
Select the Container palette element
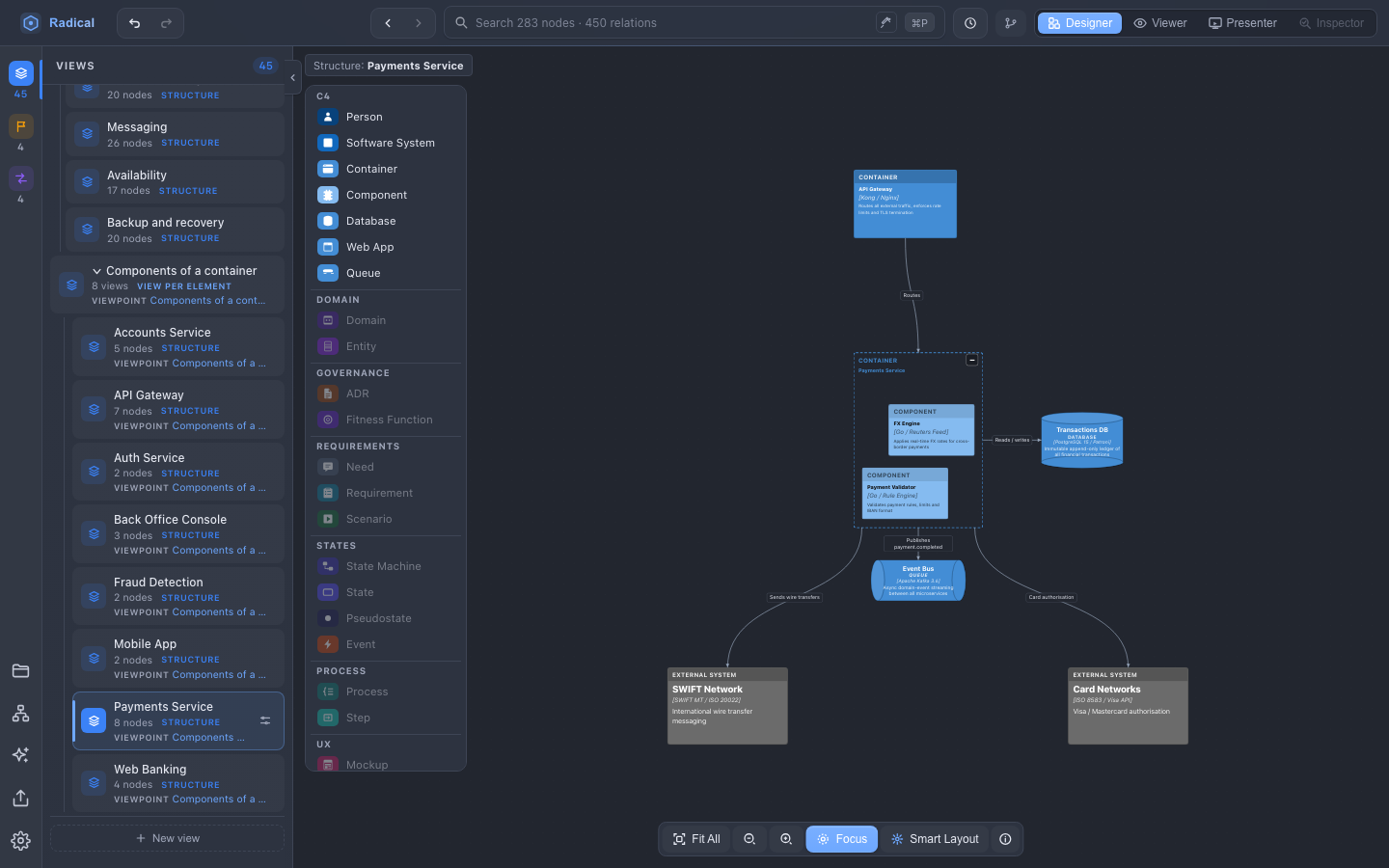[x=386, y=169]
